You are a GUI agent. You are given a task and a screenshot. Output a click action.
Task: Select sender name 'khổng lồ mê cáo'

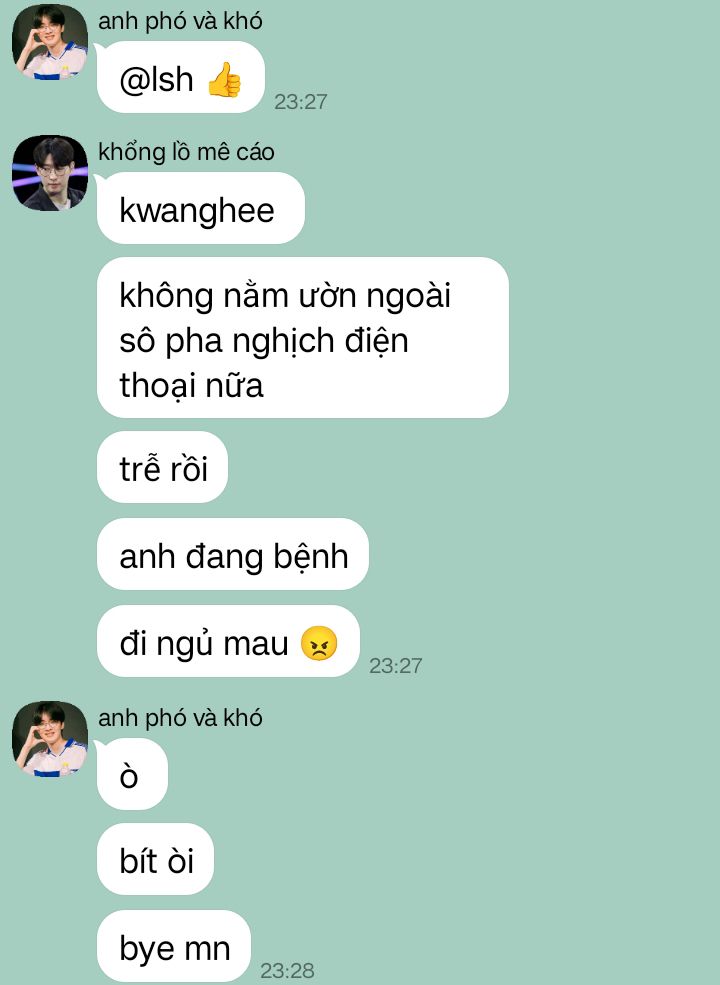[186, 152]
